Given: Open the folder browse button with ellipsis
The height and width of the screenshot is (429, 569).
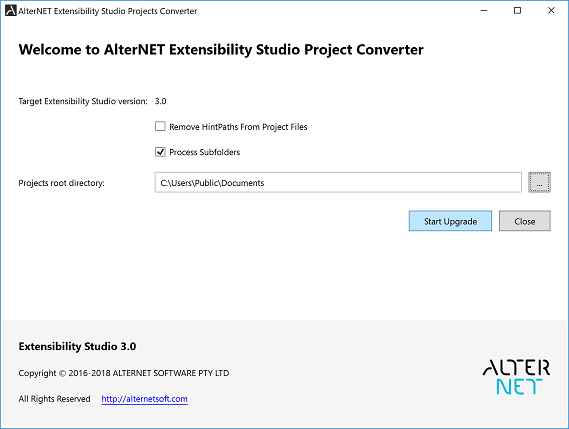Looking at the screenshot, I should [539, 182].
